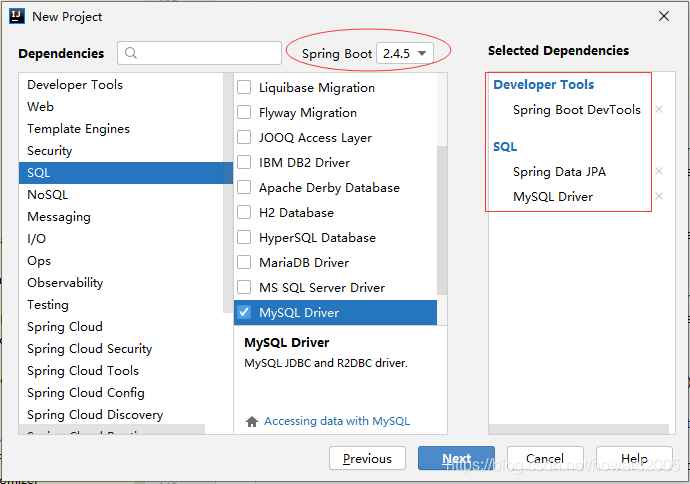
Task: Click MySQL Driver in Selected Dependencies
Action: [x=553, y=197]
